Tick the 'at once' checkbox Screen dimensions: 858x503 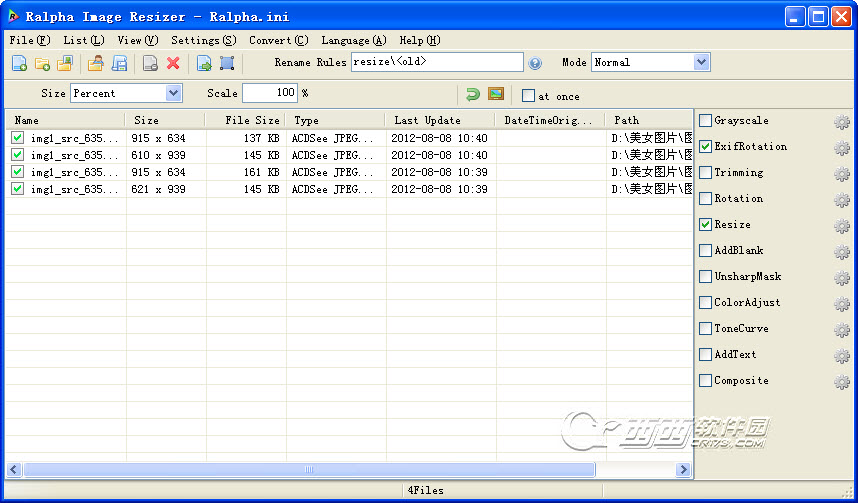[528, 96]
